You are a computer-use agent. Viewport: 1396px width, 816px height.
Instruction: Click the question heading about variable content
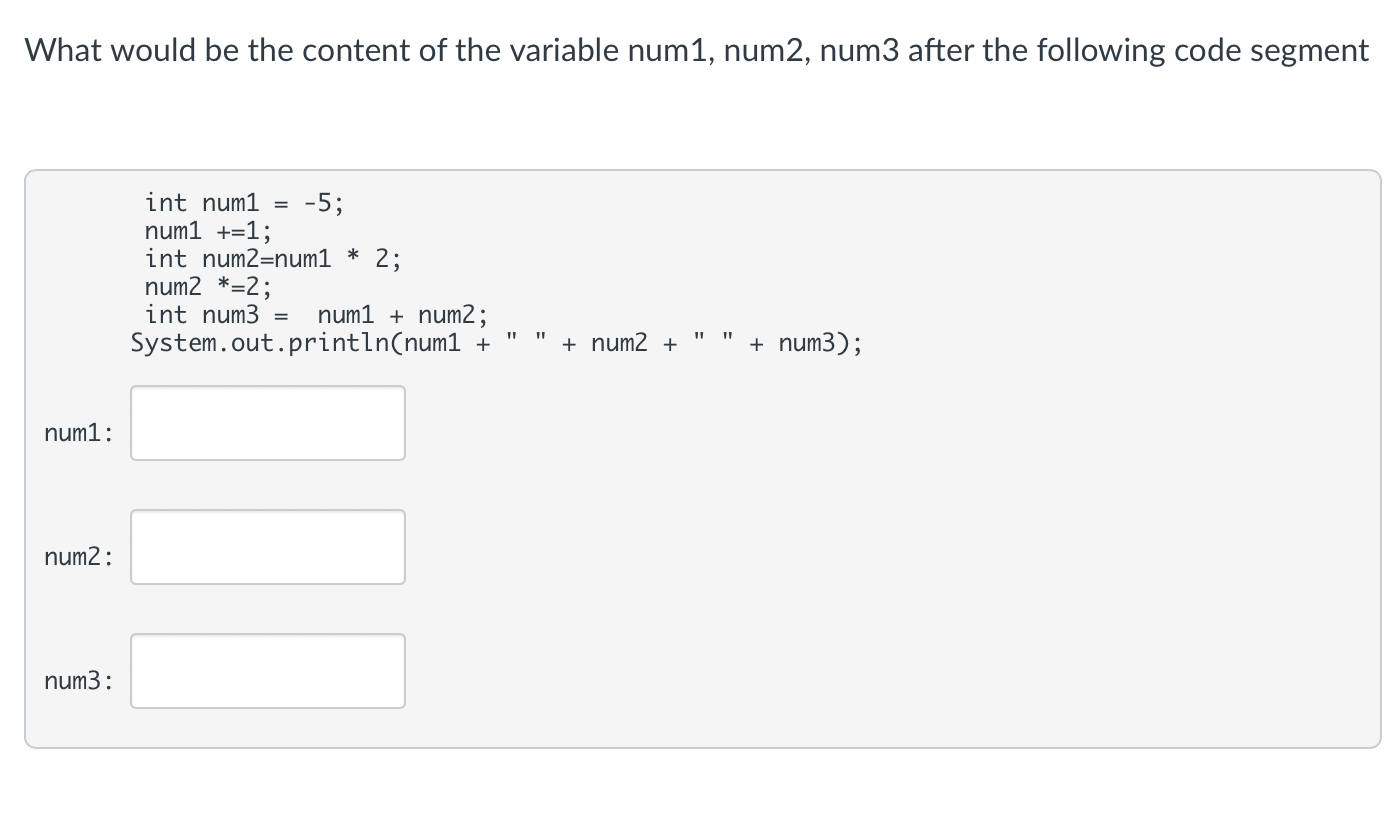[x=697, y=50]
